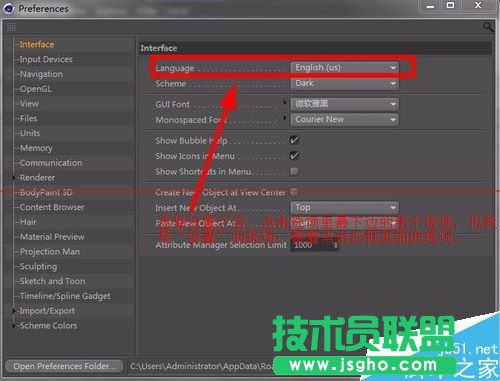Enable Show Shortcuts in Menu checkbox
Screen dimensions: 500x381
(x=294, y=171)
